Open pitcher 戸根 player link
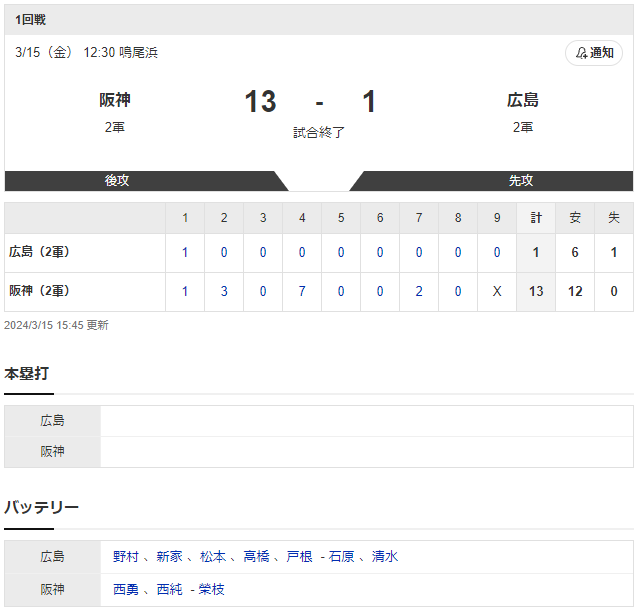The width and height of the screenshot is (640, 616). (x=300, y=558)
